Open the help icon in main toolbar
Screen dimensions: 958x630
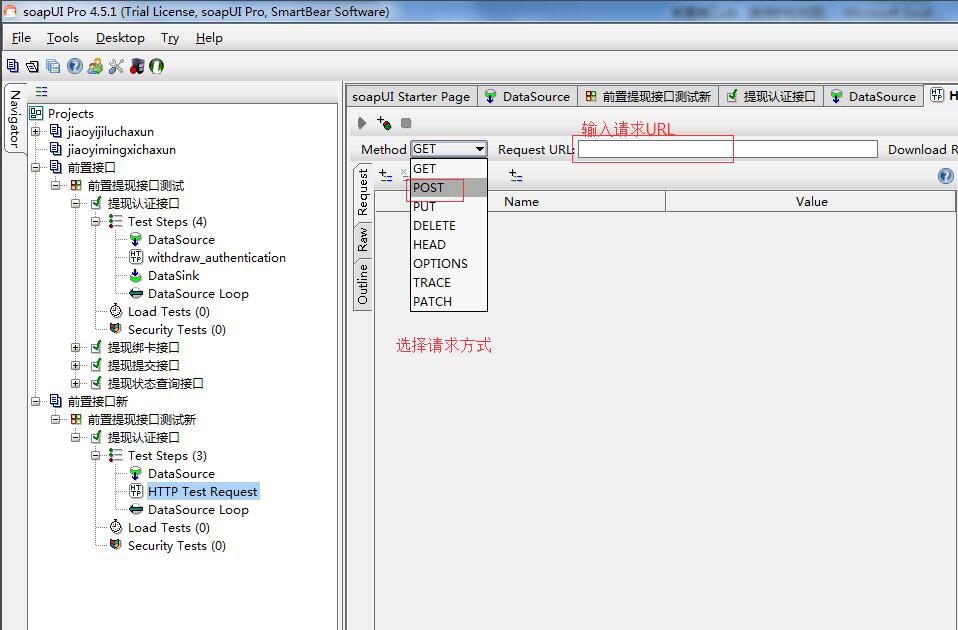pos(75,66)
